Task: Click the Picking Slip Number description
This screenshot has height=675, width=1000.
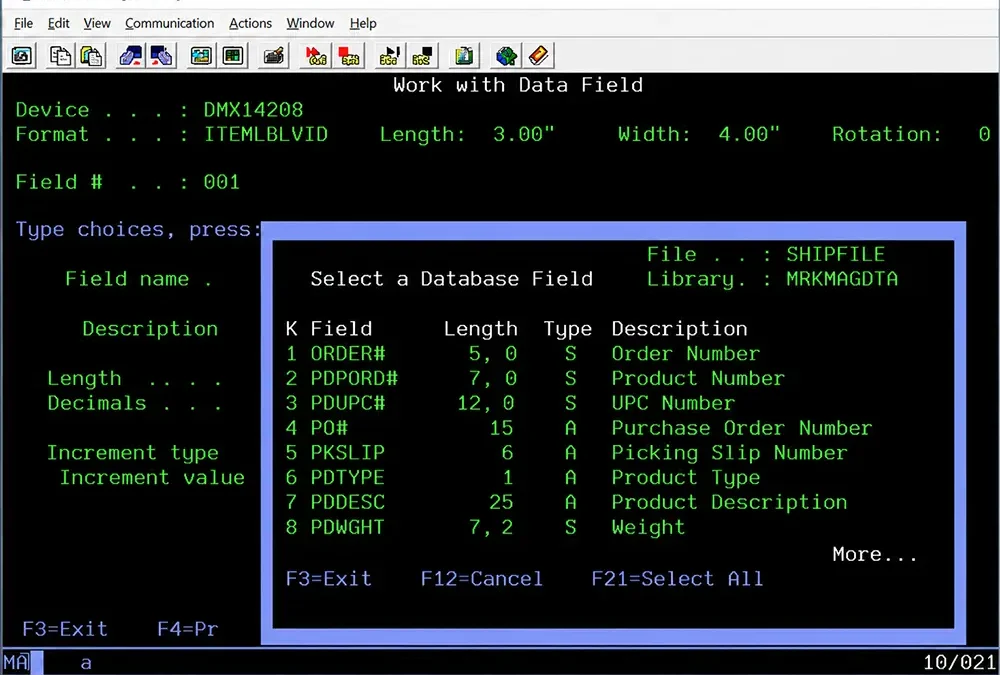Action: point(730,453)
